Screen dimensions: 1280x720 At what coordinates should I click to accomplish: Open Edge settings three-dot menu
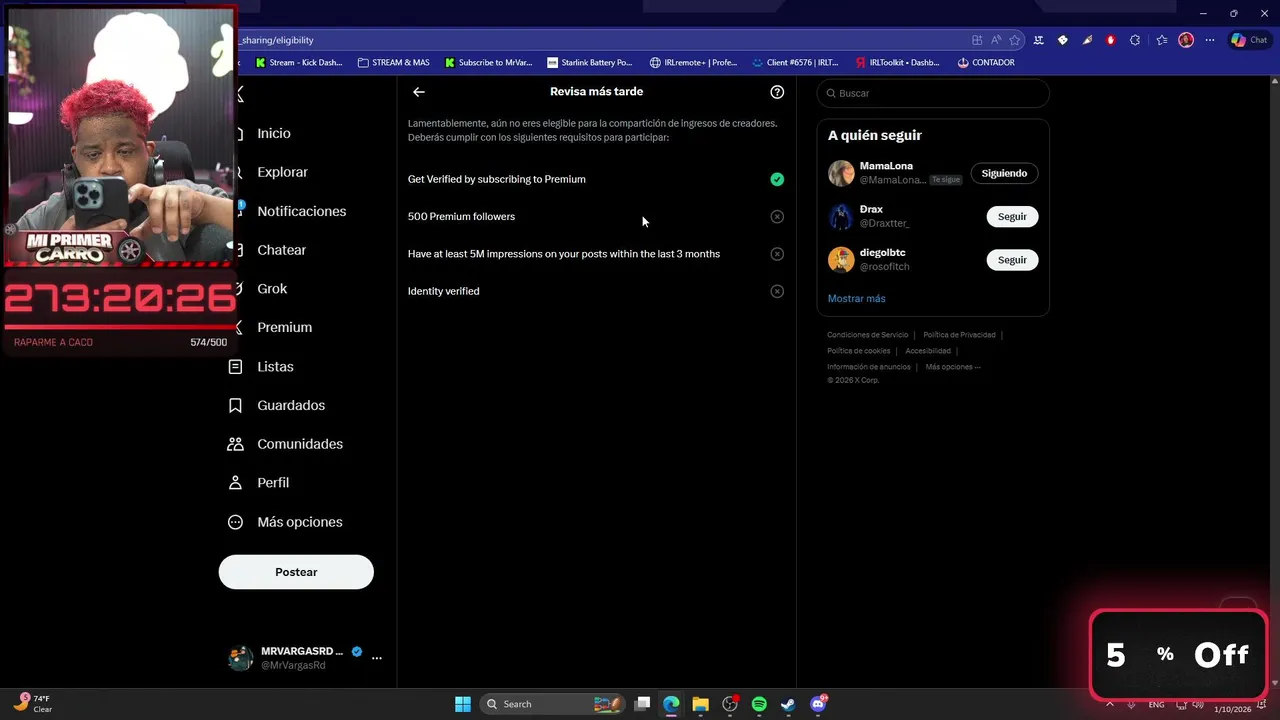tap(1210, 40)
